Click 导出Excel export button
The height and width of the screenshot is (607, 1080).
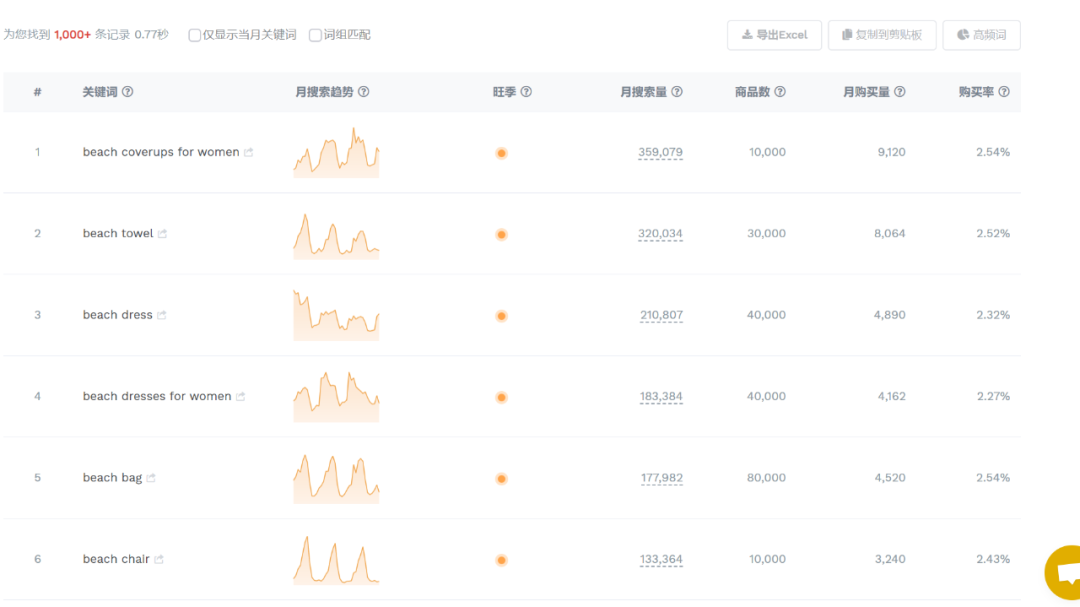(774, 35)
